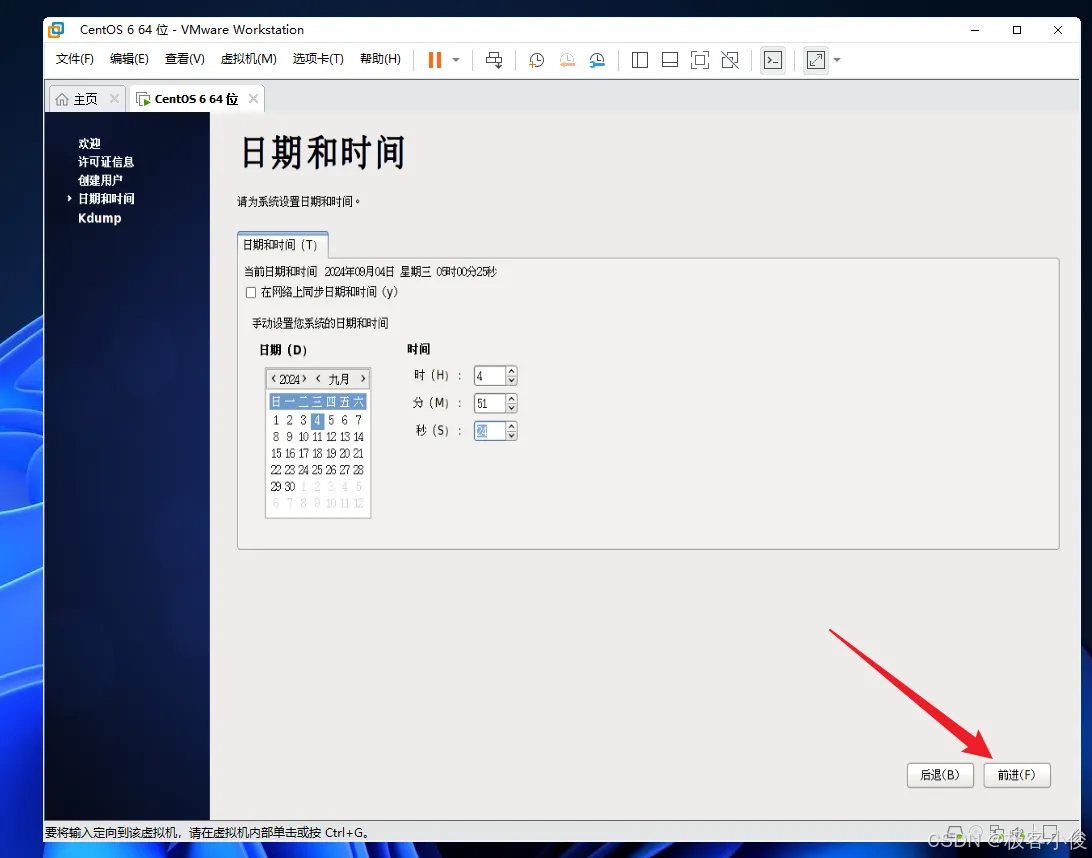Click 许可证信息 in the setup sidebar
Screen dimensions: 1092x858
(x=106, y=162)
